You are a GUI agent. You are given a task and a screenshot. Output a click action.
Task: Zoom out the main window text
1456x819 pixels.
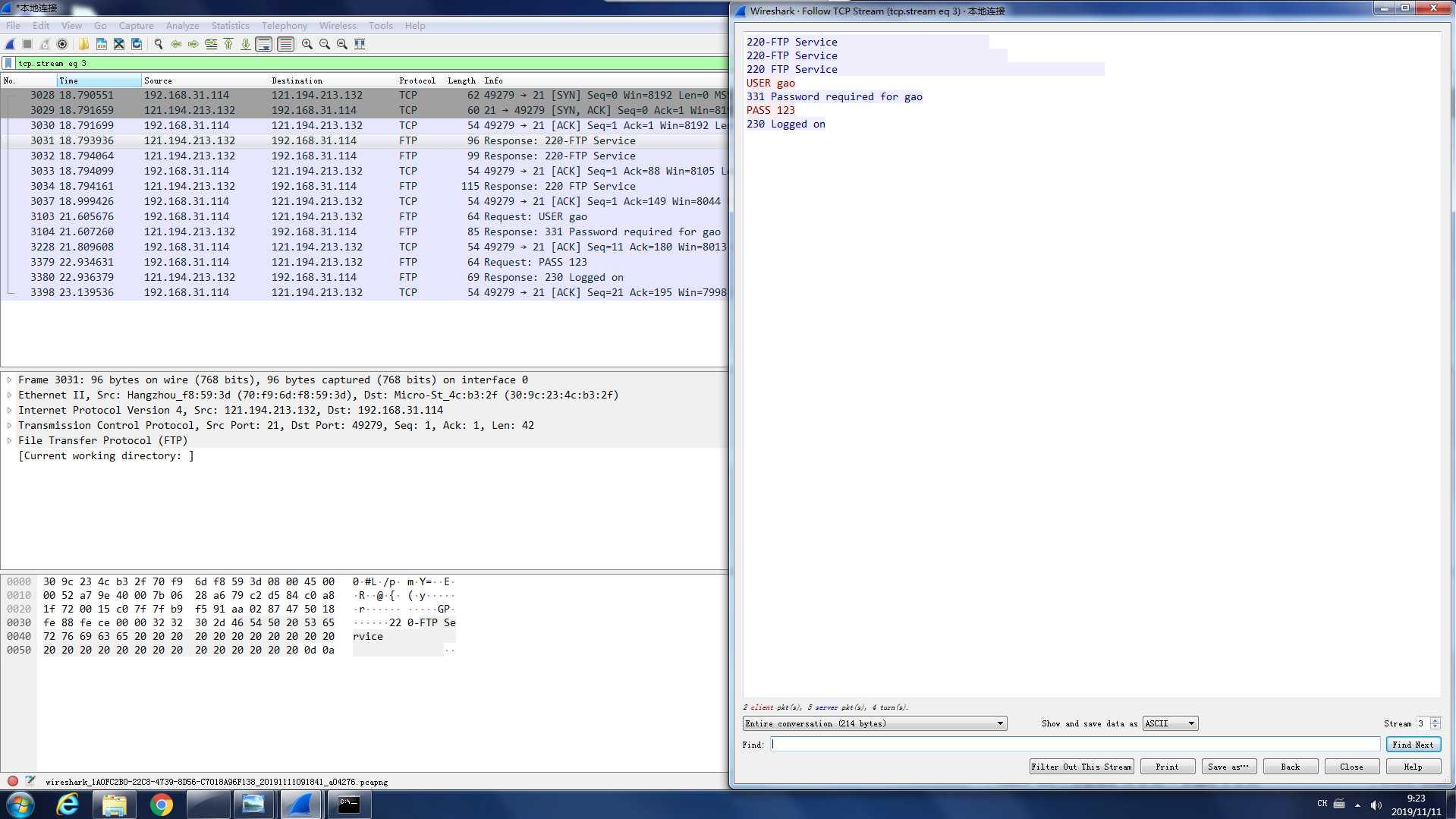point(325,44)
